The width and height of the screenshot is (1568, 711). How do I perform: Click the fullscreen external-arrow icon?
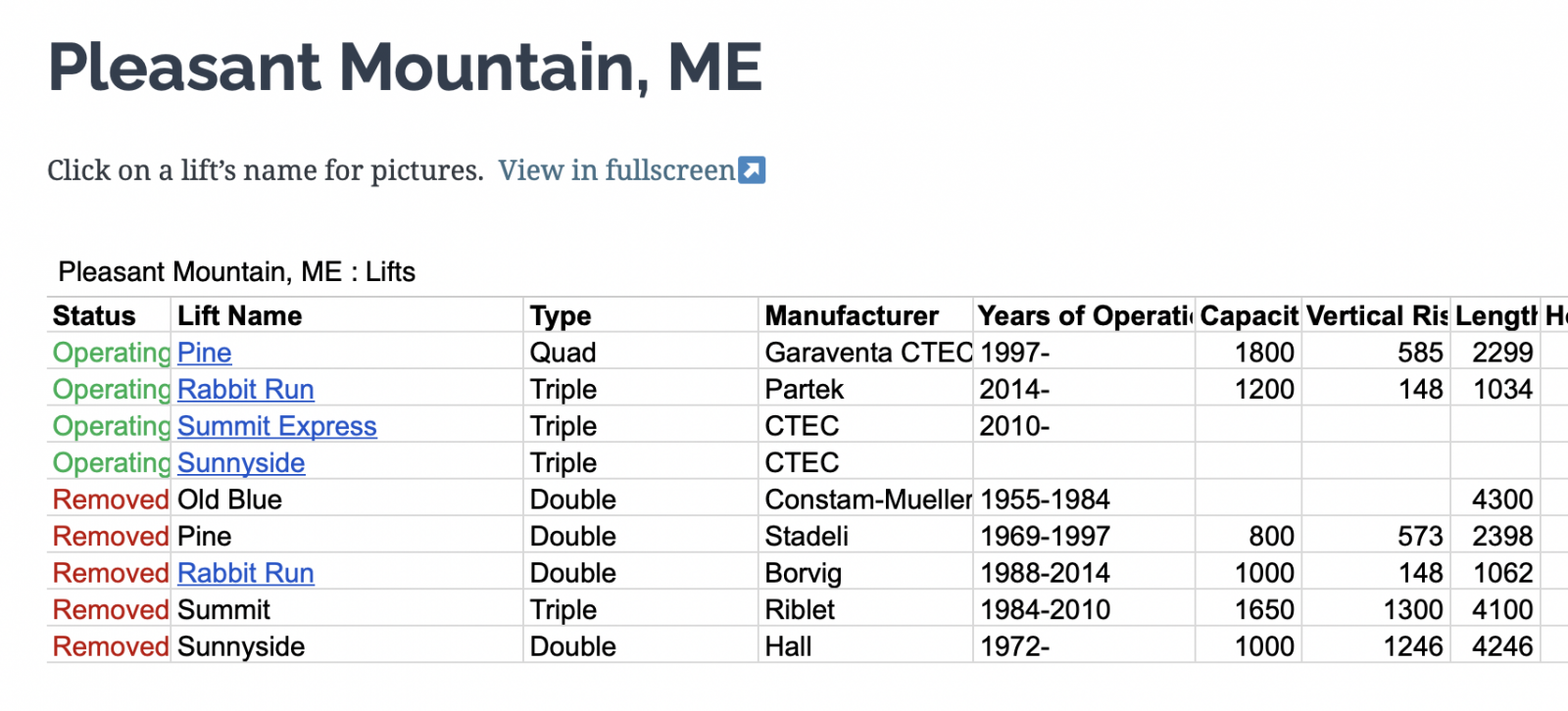(752, 170)
